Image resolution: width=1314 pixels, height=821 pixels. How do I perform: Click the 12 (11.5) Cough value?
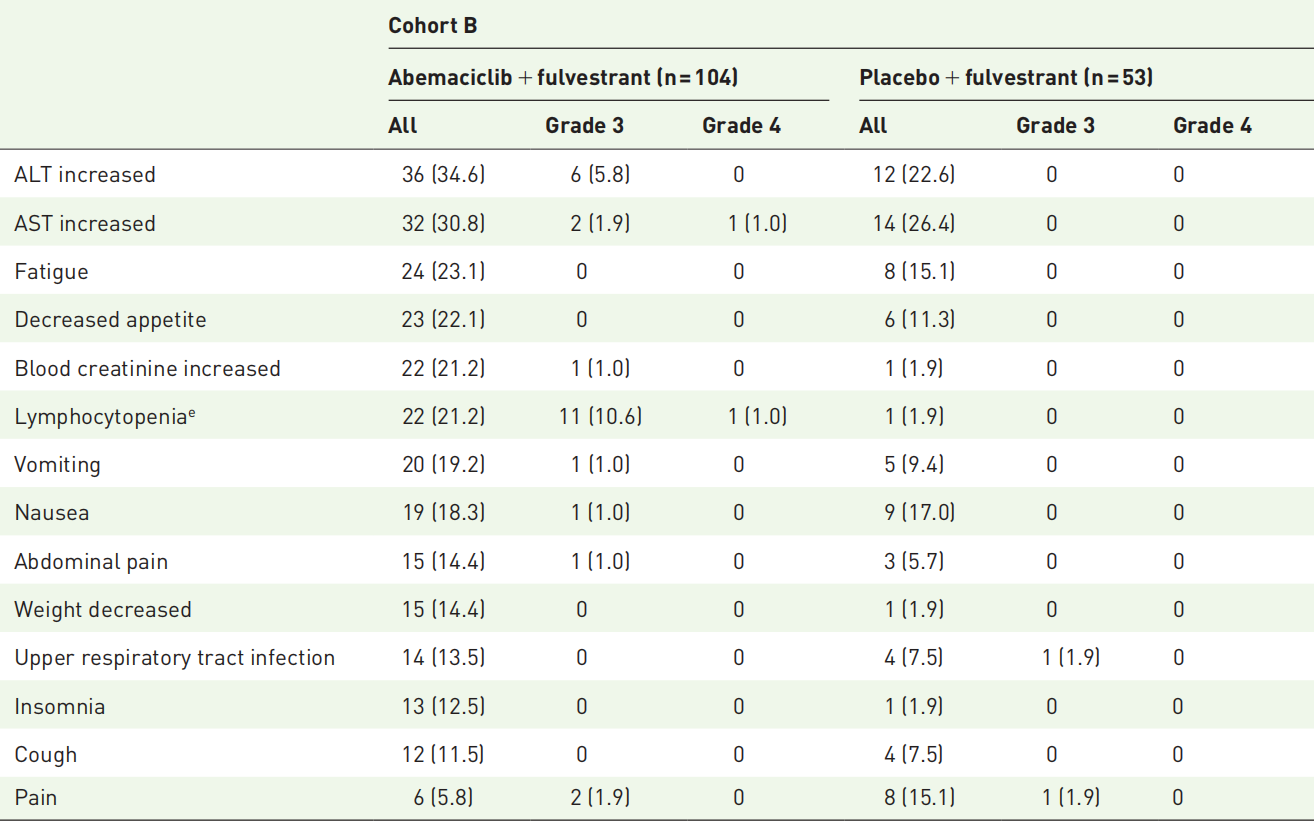click(x=443, y=755)
